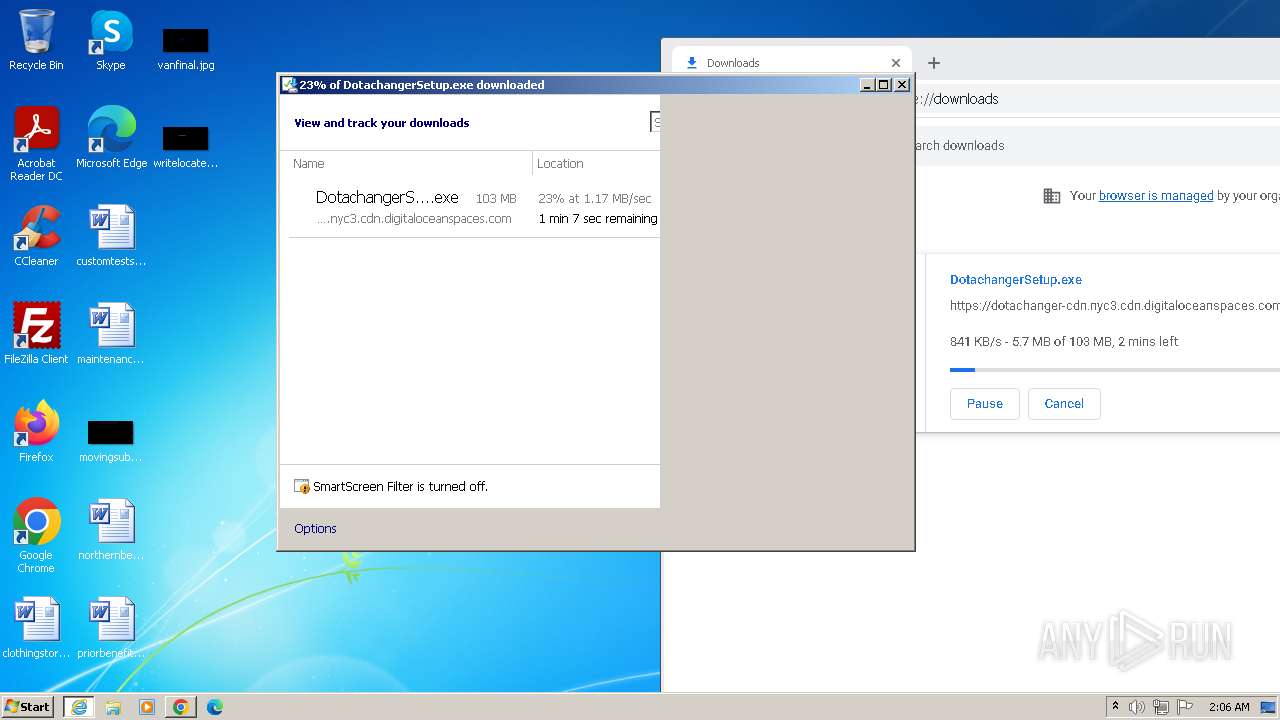Open the Skype desktop shortcut

[110, 40]
